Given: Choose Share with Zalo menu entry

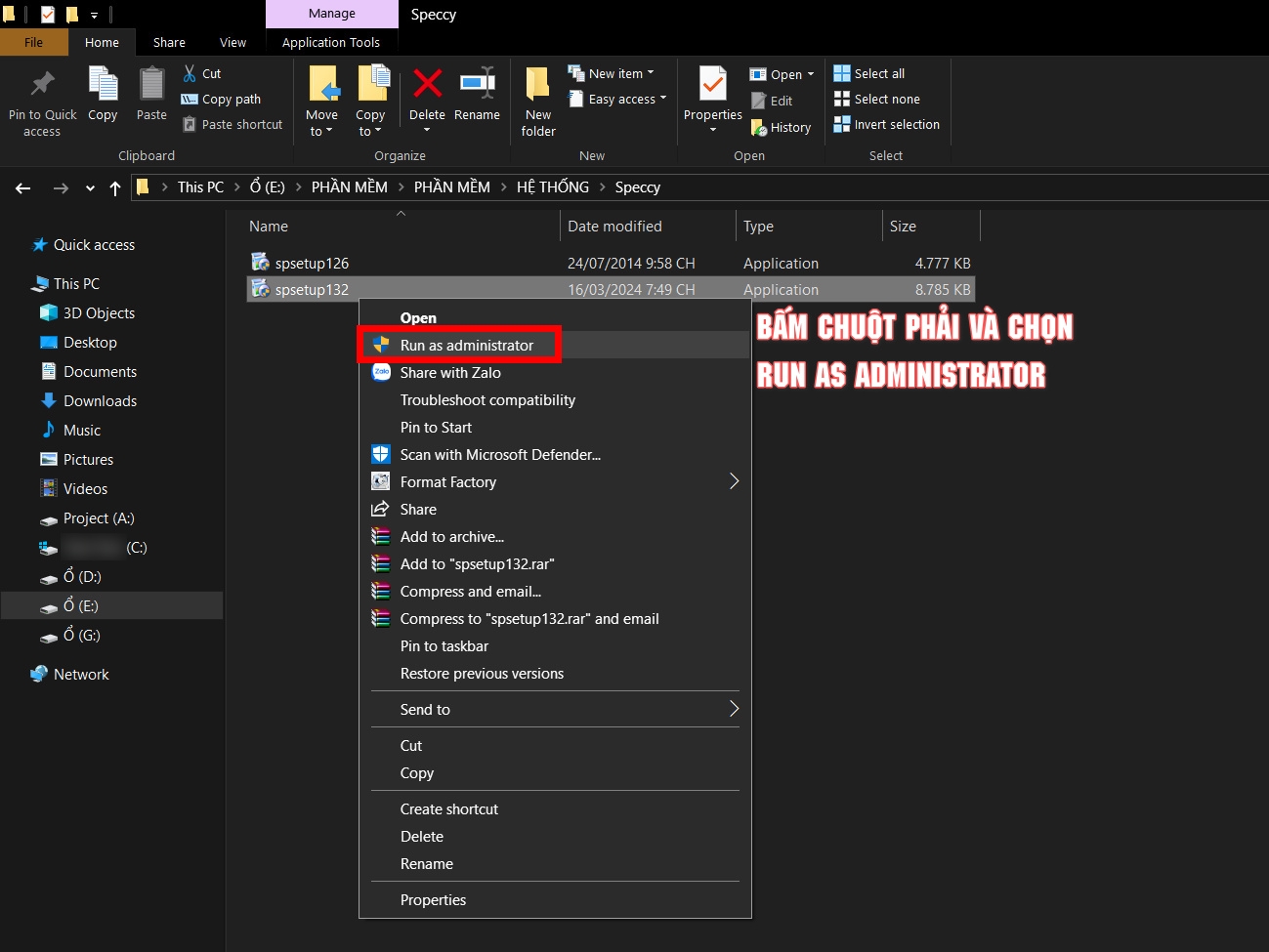Looking at the screenshot, I should [555, 372].
